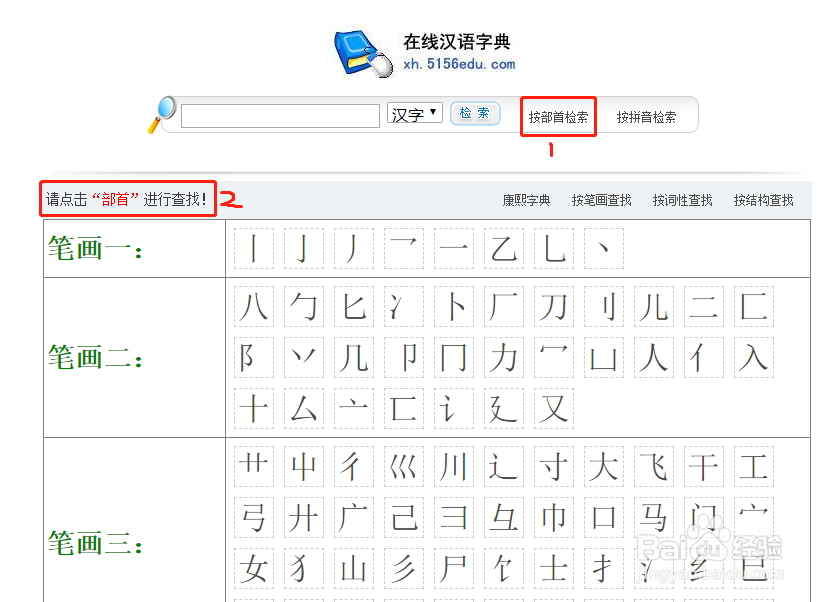Select the 乙 radical in 笔画一 row
Viewport: 830px width, 602px height.
click(x=504, y=248)
